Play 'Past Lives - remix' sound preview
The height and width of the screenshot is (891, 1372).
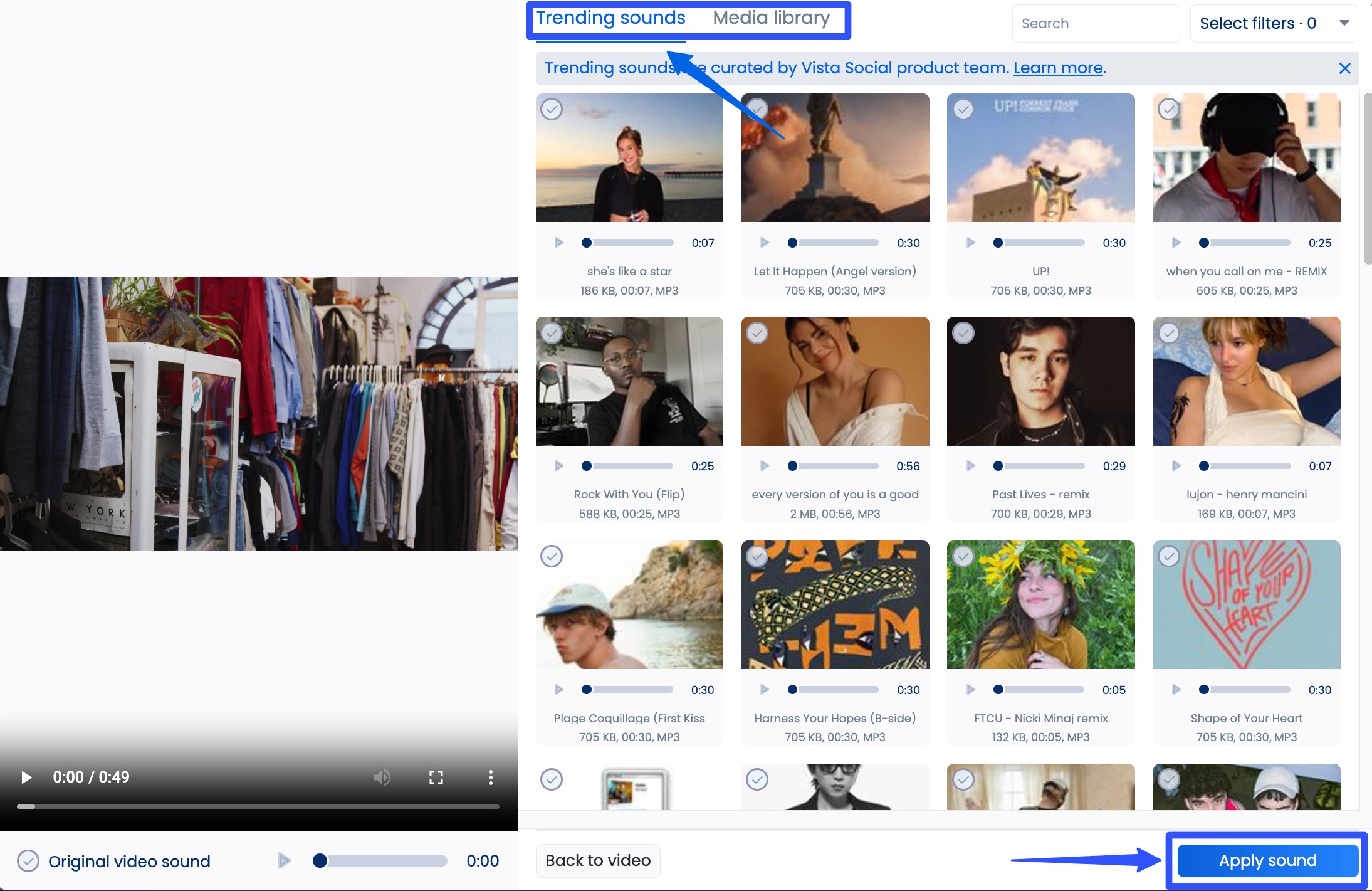click(970, 466)
